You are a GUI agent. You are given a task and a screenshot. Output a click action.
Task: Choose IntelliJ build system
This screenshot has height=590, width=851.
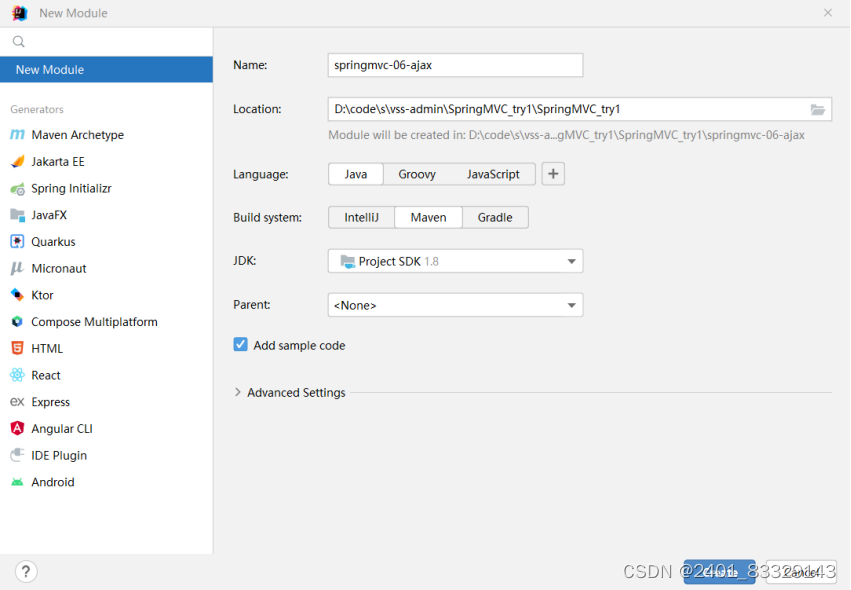point(361,217)
